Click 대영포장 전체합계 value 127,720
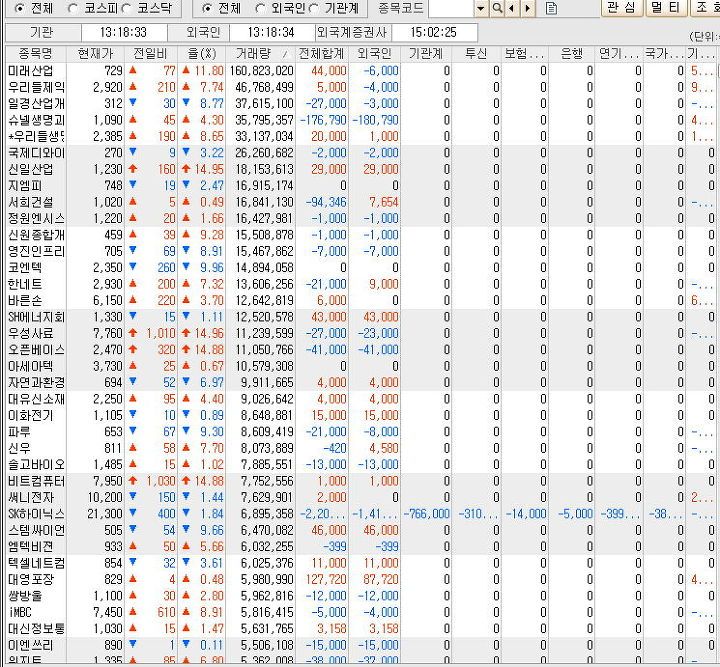720x667 pixels. 326,579
